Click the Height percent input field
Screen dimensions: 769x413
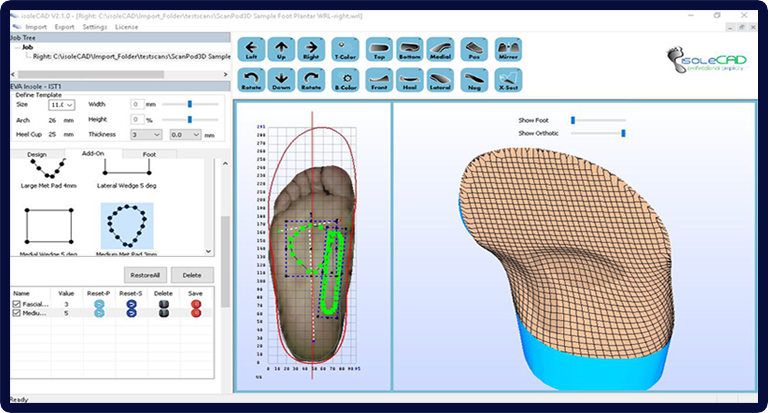tap(137, 119)
